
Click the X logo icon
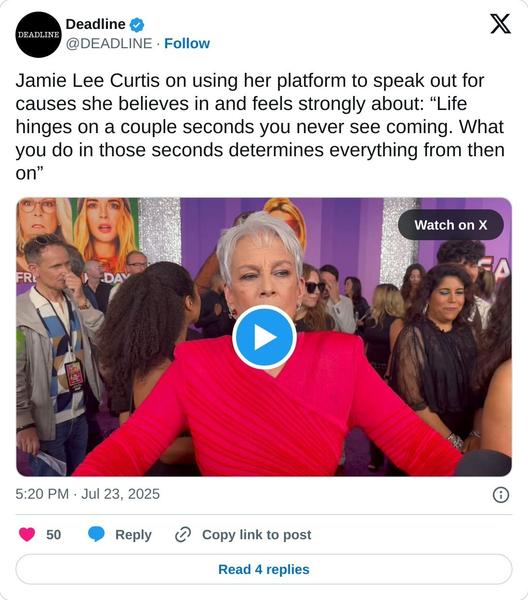point(500,24)
